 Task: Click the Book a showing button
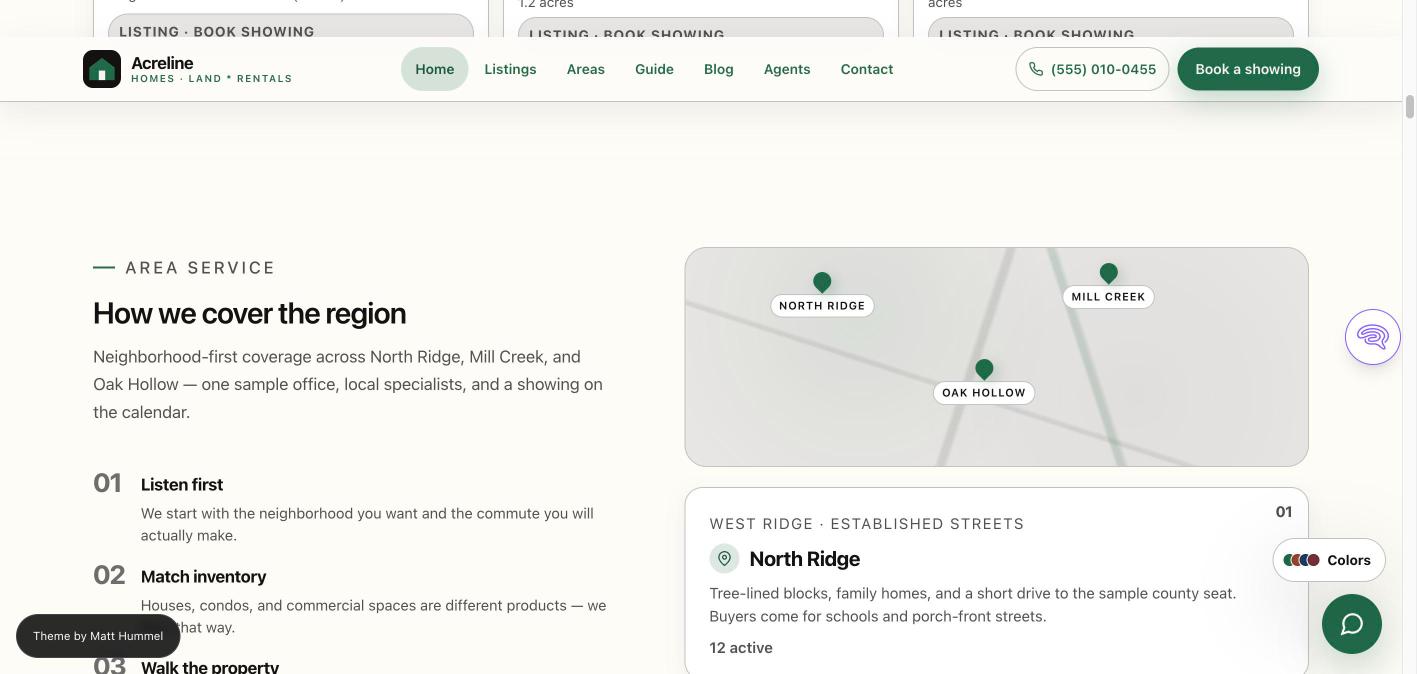coord(1247,69)
